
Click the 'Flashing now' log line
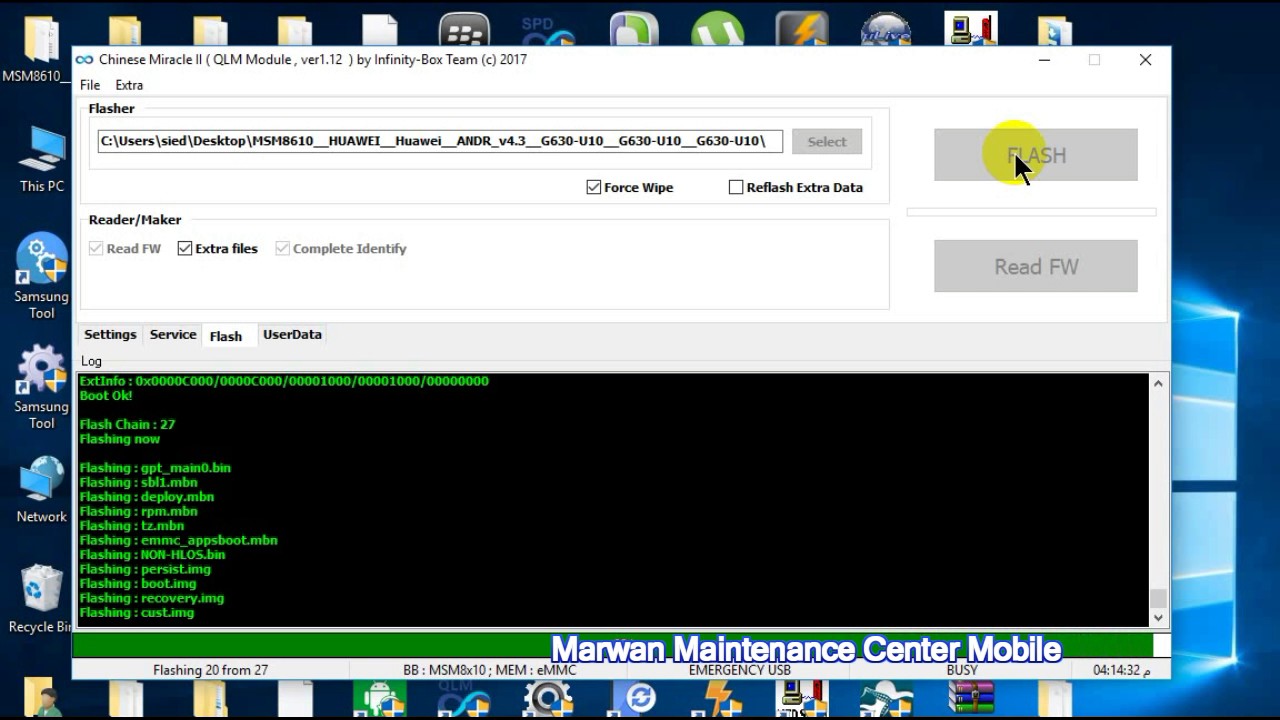click(x=120, y=439)
